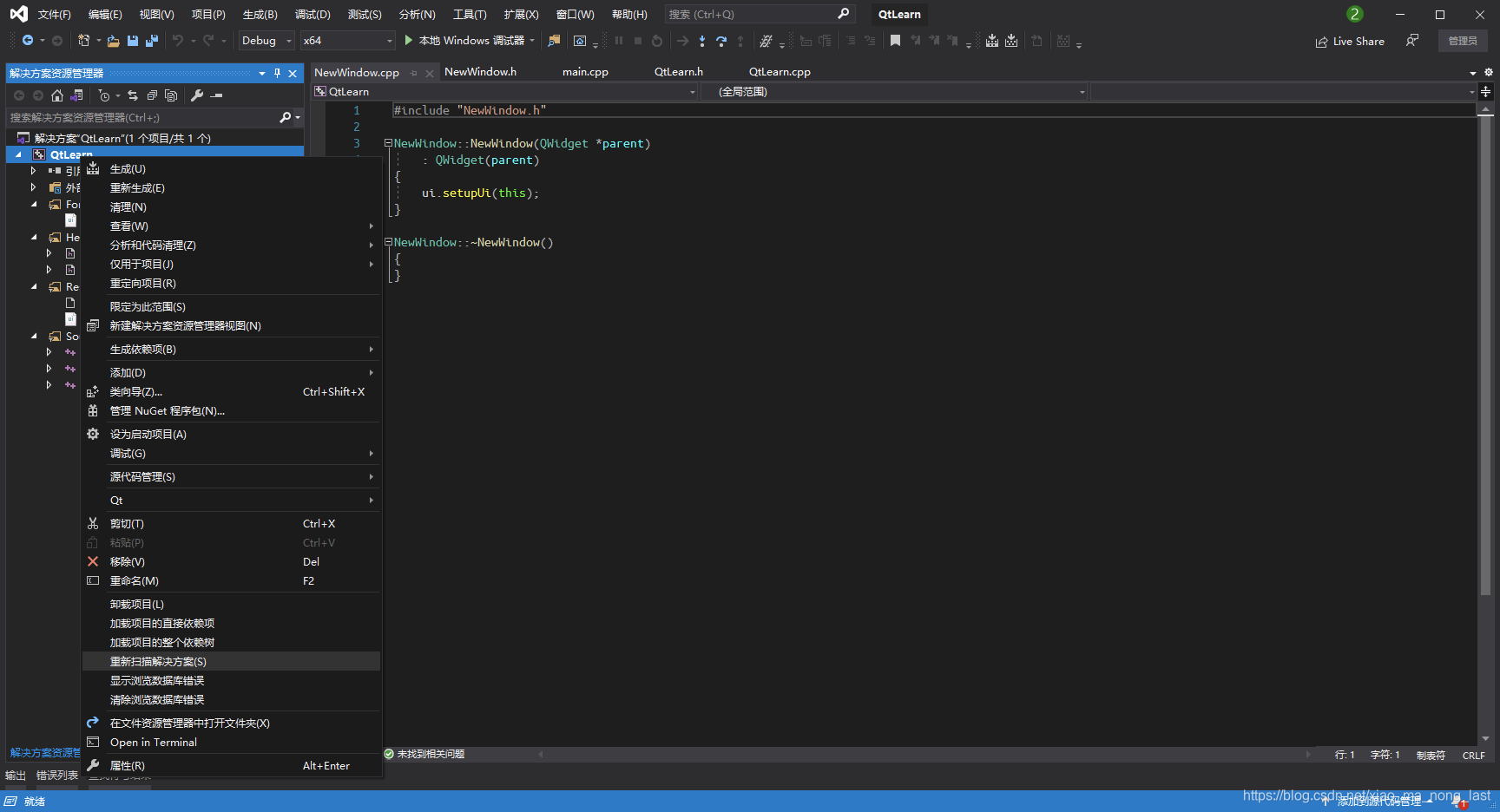Image resolution: width=1500 pixels, height=812 pixels.
Task: Open the Debug configuration dropdown
Action: 266,41
